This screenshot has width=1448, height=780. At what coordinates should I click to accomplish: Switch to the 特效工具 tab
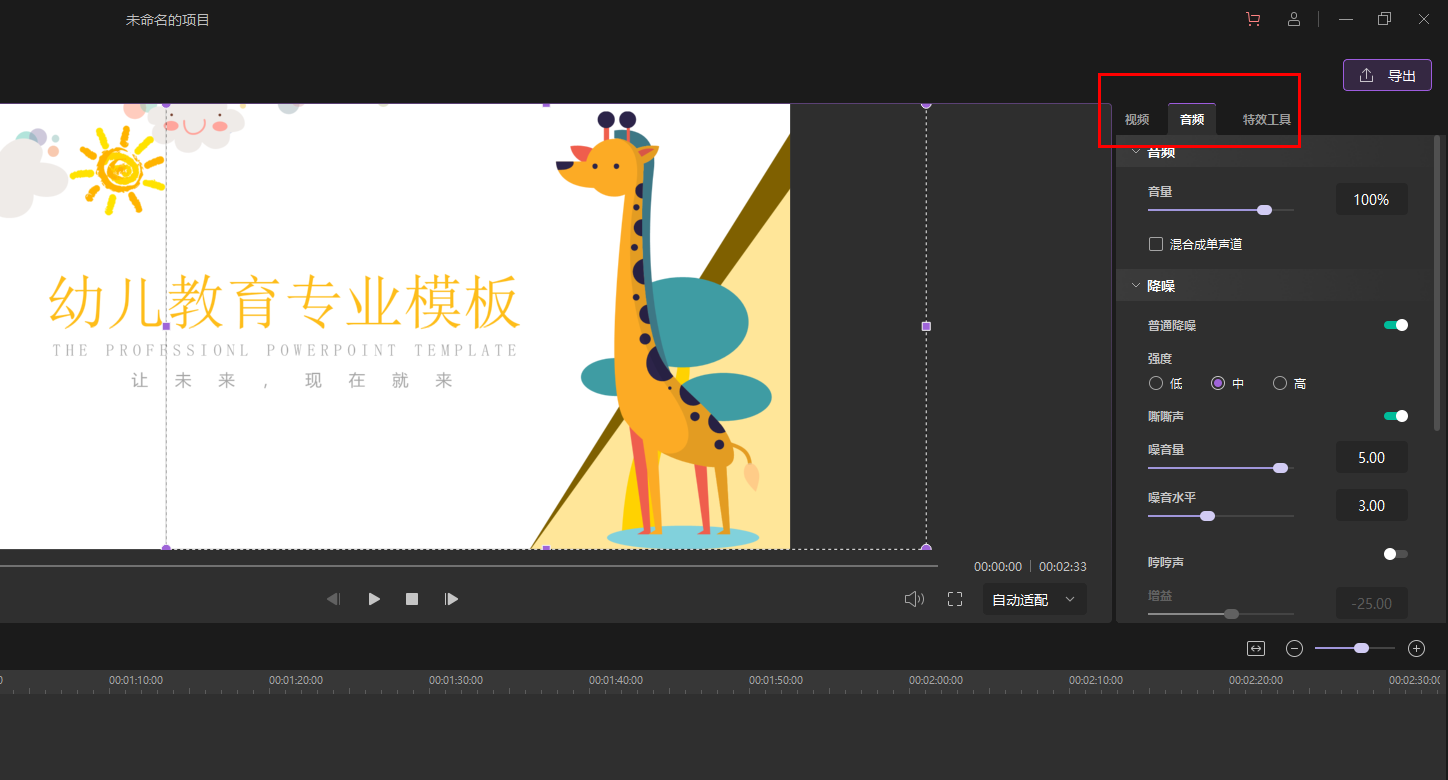coord(1266,120)
